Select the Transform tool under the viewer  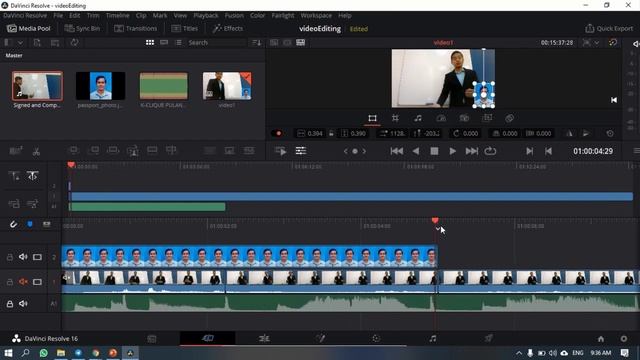click(372, 118)
